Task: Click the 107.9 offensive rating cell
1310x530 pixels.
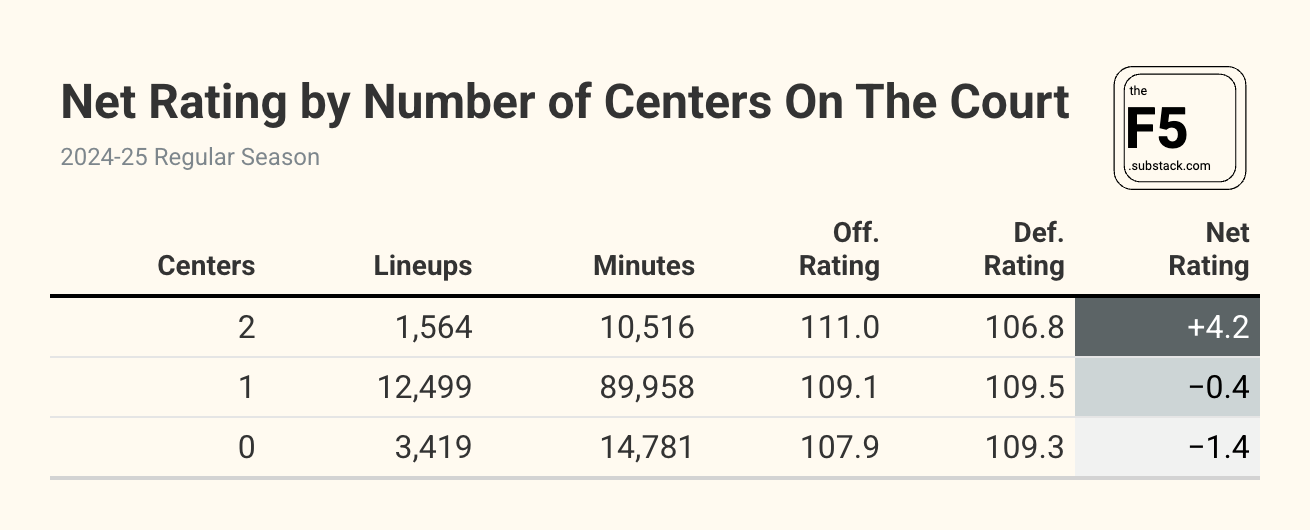Action: [x=840, y=448]
